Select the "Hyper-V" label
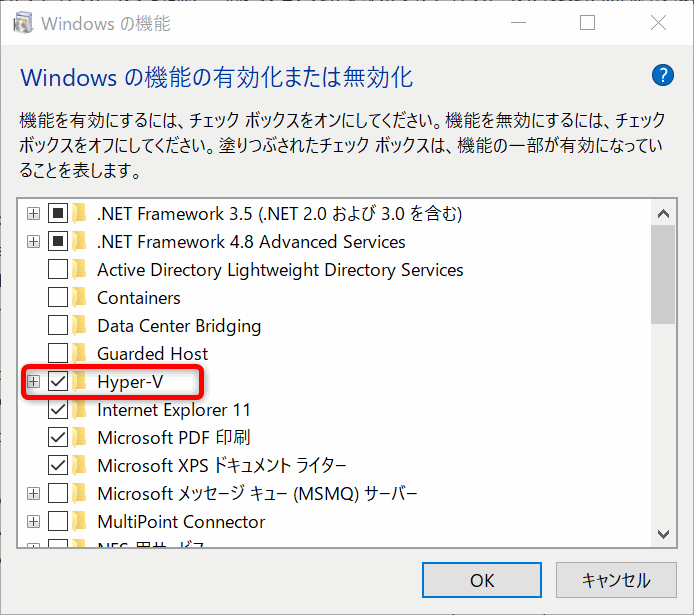694x615 pixels. (x=130, y=382)
